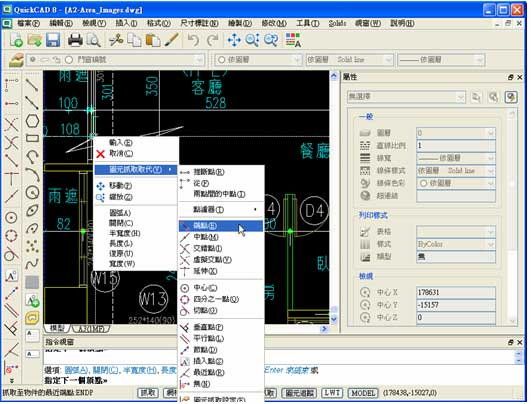
Task: Select the Match Properties brush icon
Action: [172, 40]
